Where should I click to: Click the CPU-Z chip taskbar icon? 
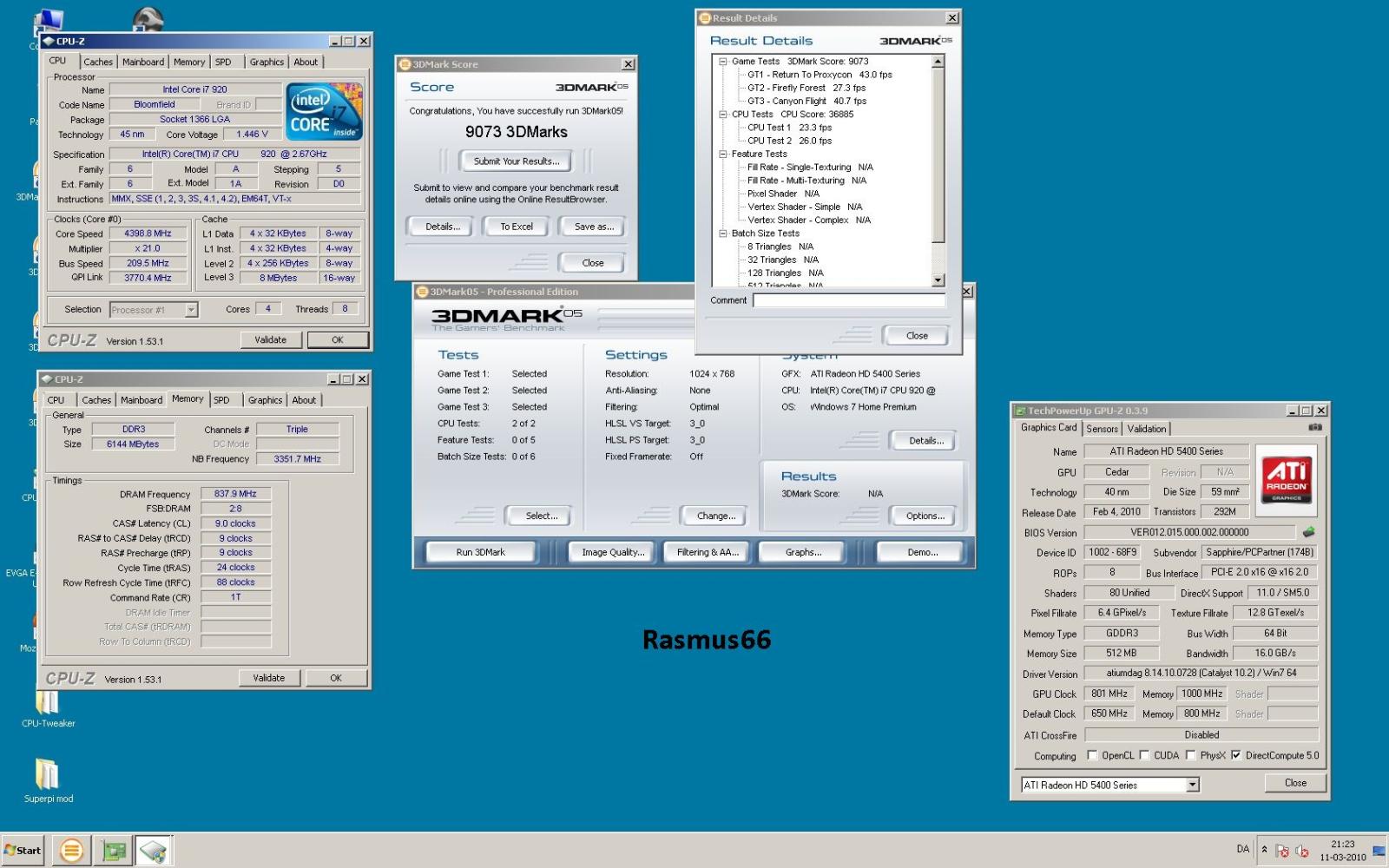(154, 851)
